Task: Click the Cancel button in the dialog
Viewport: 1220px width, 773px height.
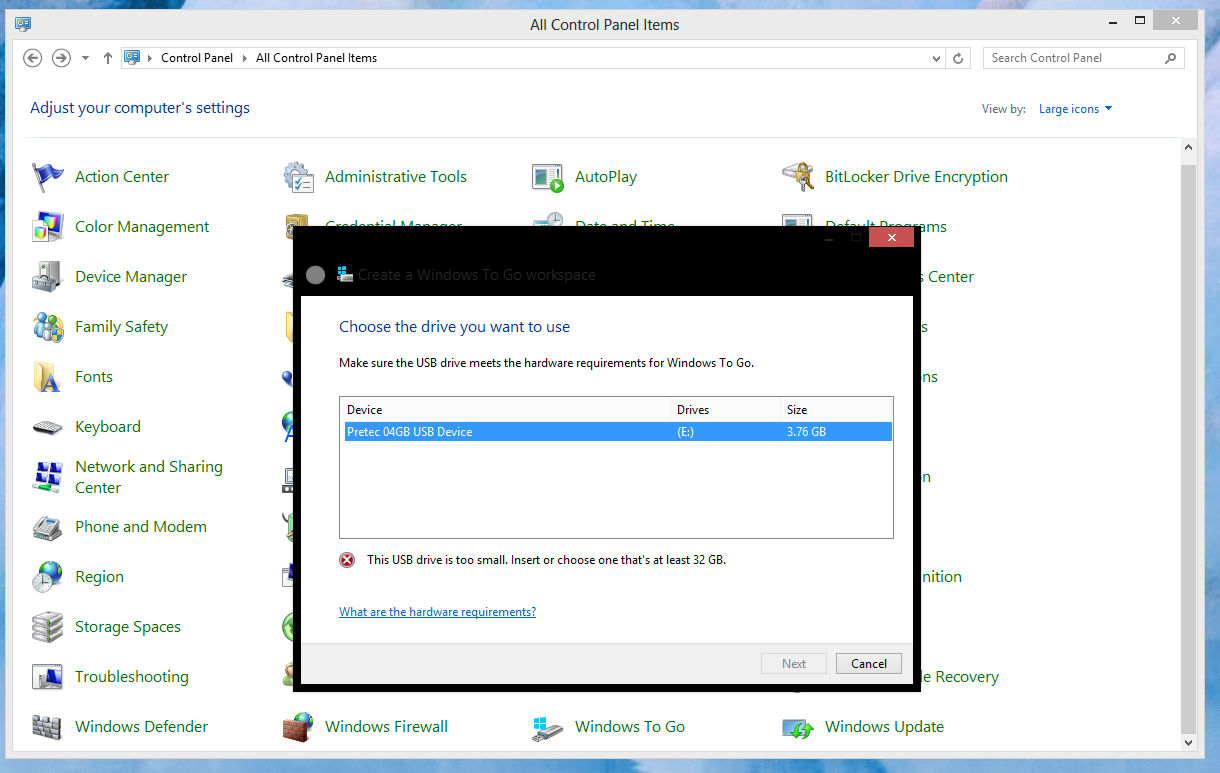Action: tap(869, 664)
